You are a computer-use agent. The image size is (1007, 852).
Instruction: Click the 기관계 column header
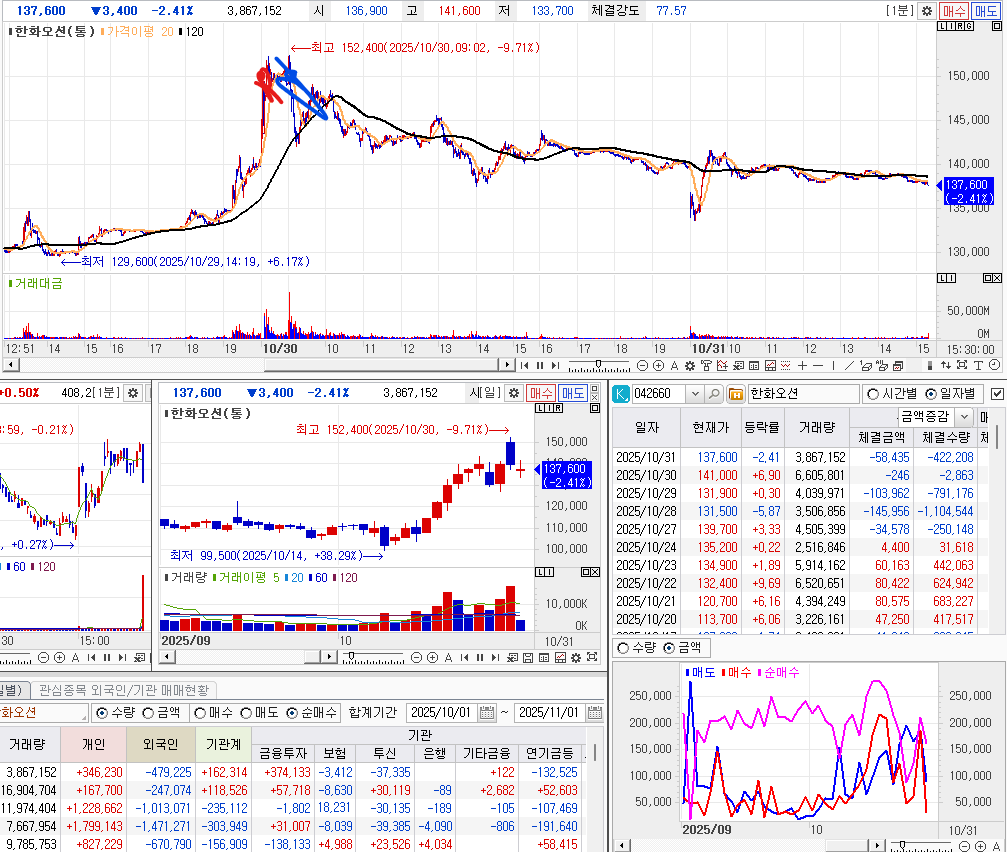click(223, 744)
